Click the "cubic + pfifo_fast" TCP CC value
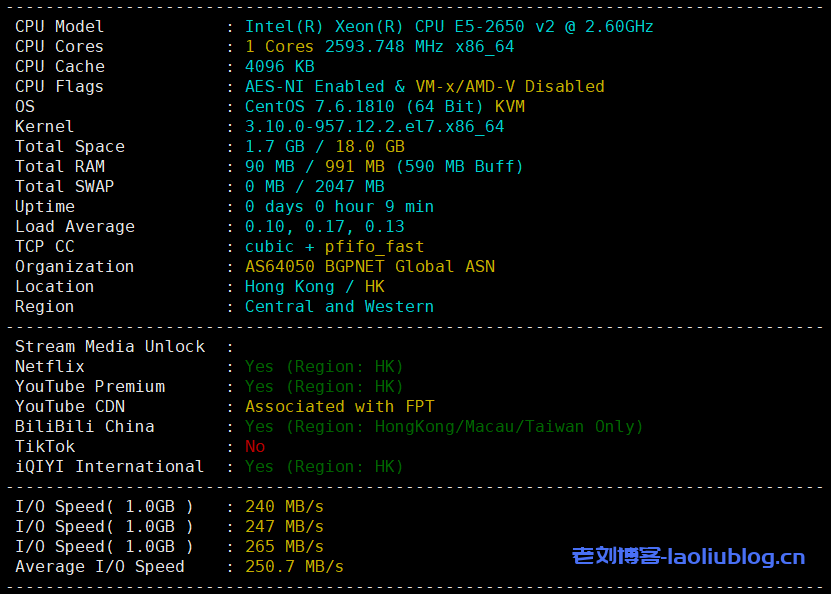 334,247
